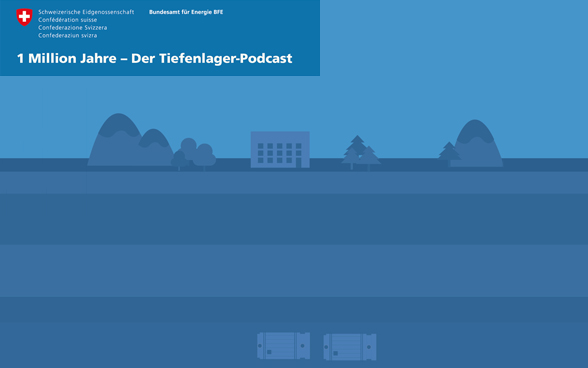Click the title "1 Million Jahre – Der Tiefenlager-Podcast"

click(154, 58)
